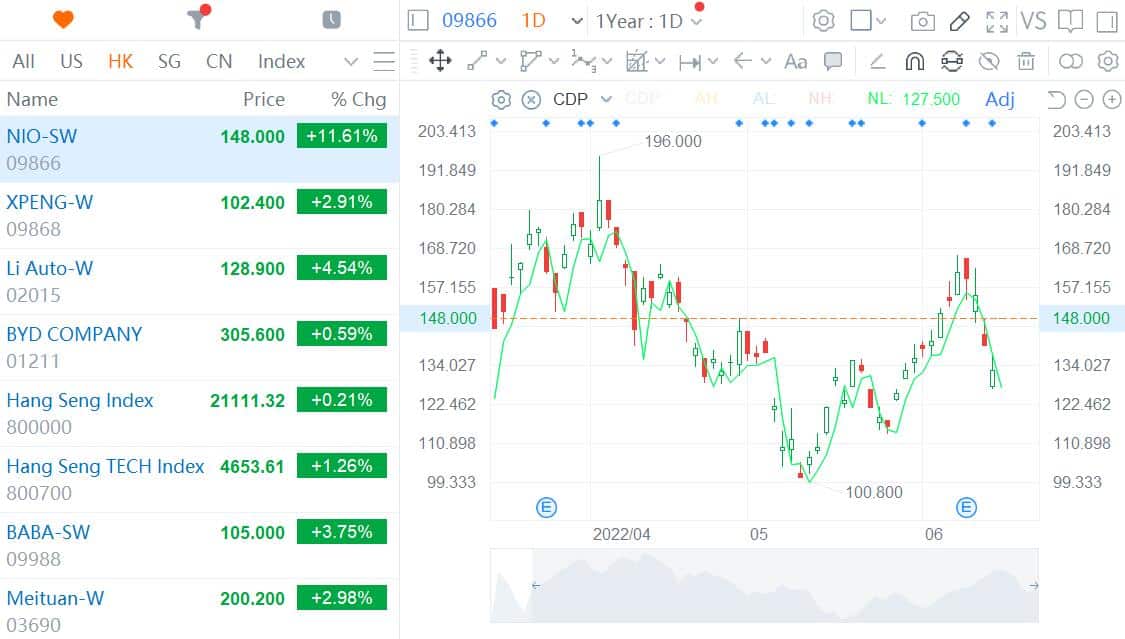
Task: Select the CN market tab
Action: pyautogui.click(x=219, y=61)
